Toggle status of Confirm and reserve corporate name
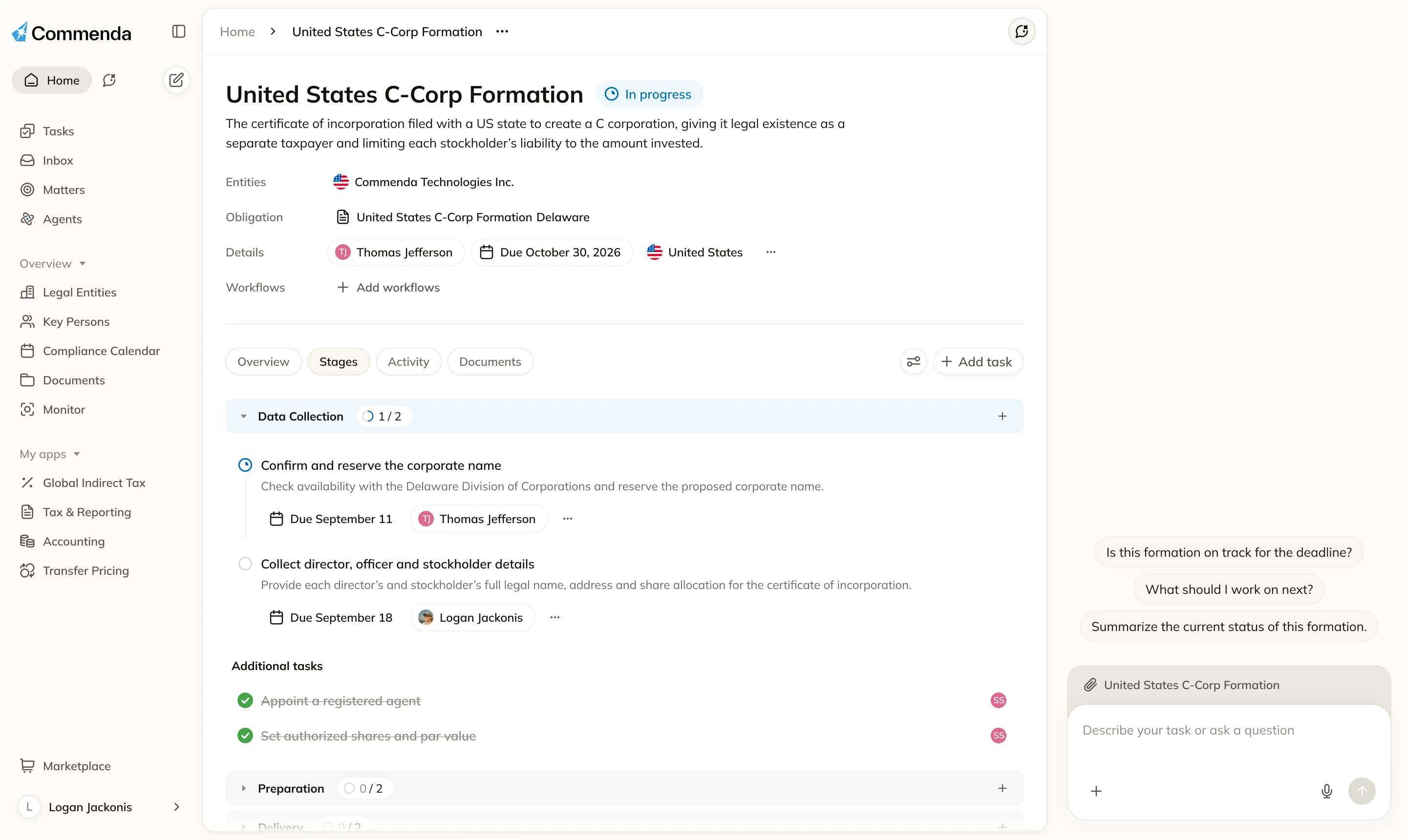1407x840 pixels. coord(245,465)
